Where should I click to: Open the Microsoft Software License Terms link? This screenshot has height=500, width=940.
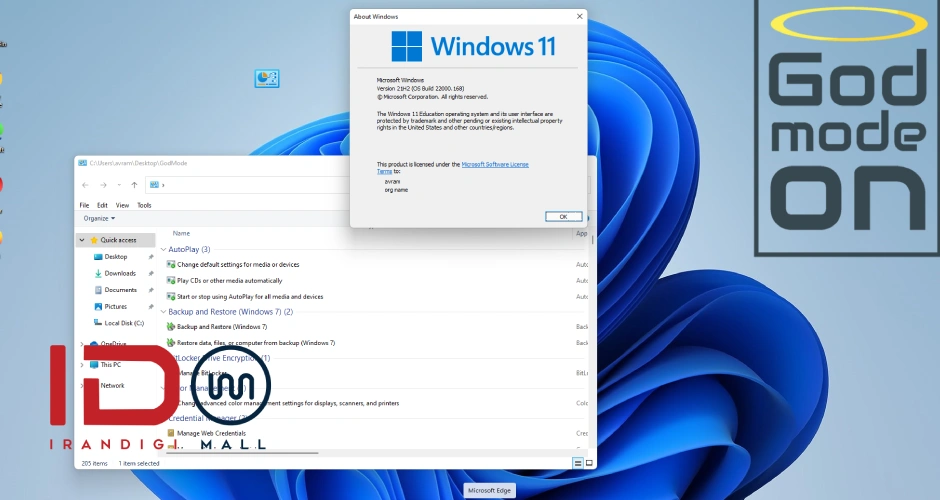pyautogui.click(x=495, y=164)
